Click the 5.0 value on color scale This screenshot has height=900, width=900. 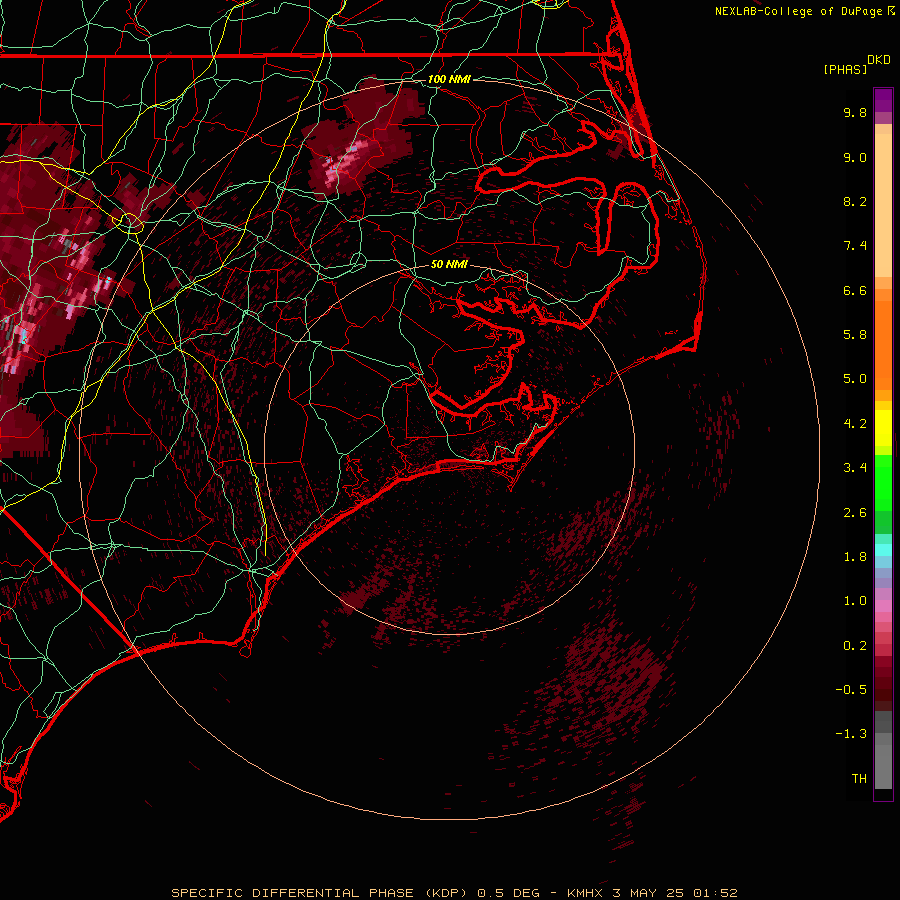pyautogui.click(x=855, y=379)
